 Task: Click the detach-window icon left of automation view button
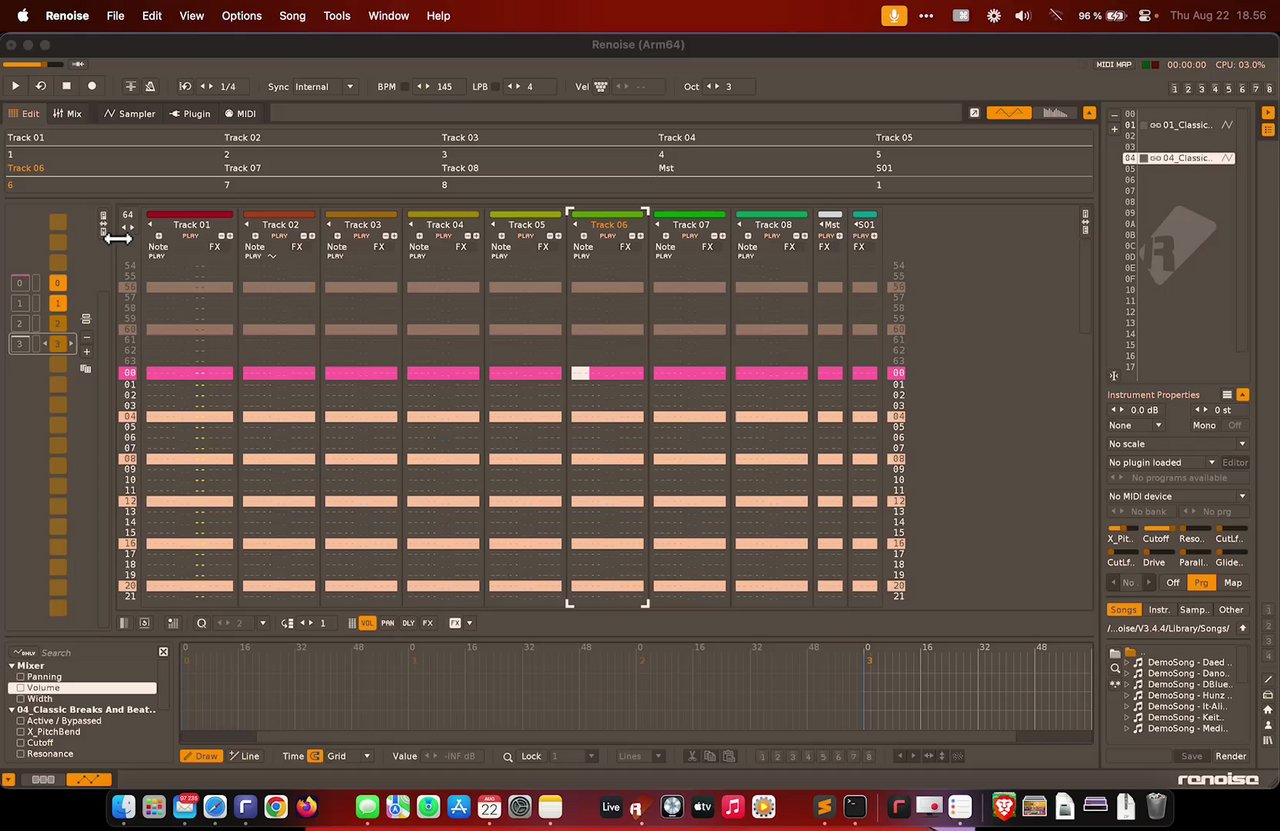pyautogui.click(x=974, y=113)
